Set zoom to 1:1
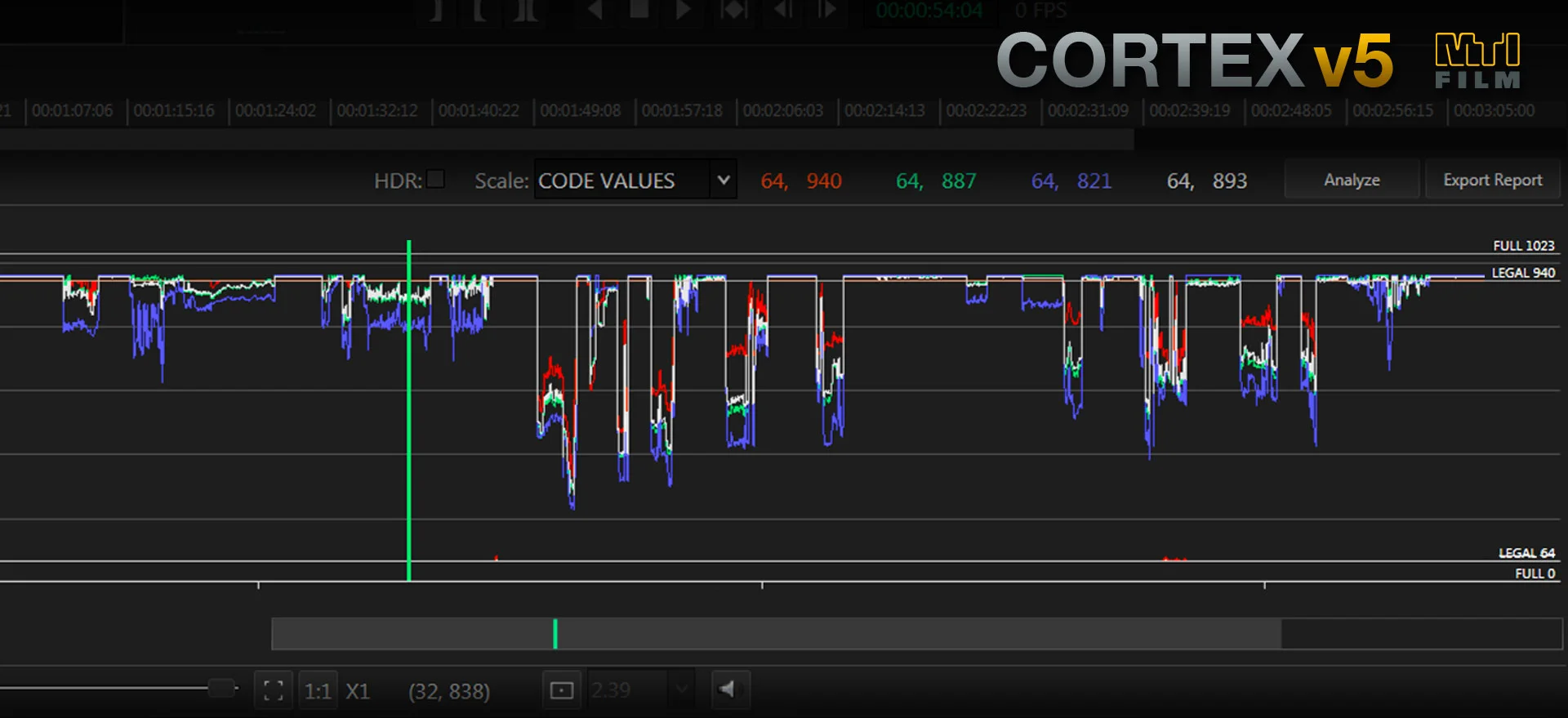 tap(318, 691)
